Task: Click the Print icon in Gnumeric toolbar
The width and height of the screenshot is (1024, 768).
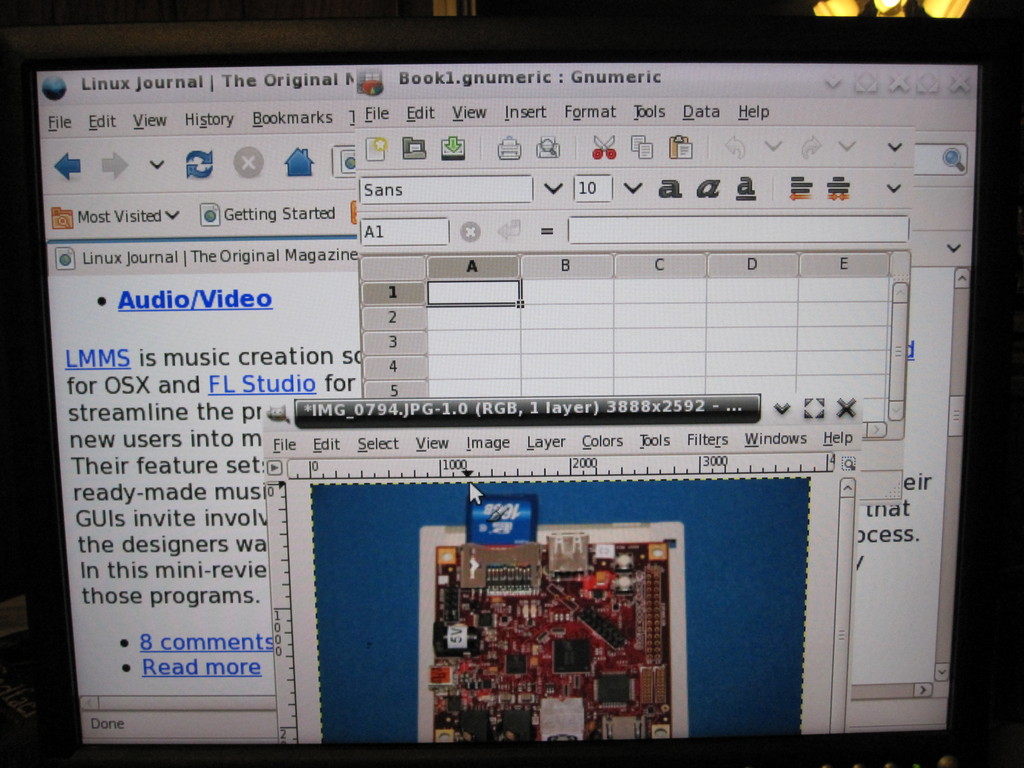Action: pyautogui.click(x=509, y=148)
